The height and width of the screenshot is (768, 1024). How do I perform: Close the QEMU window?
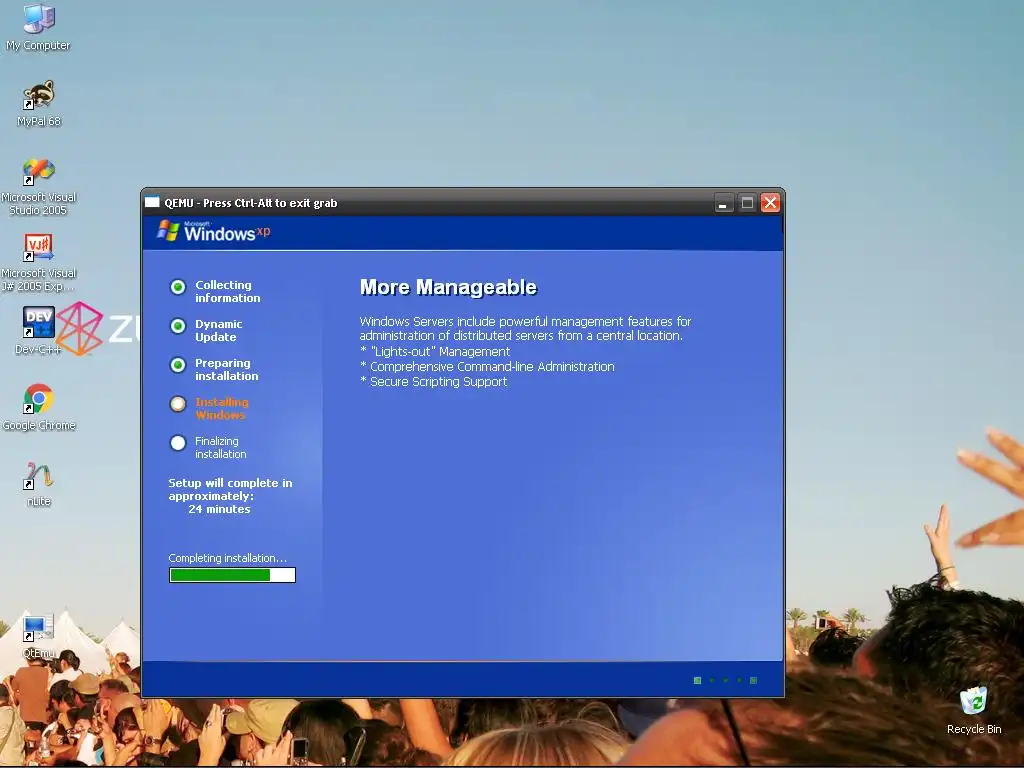coord(771,203)
